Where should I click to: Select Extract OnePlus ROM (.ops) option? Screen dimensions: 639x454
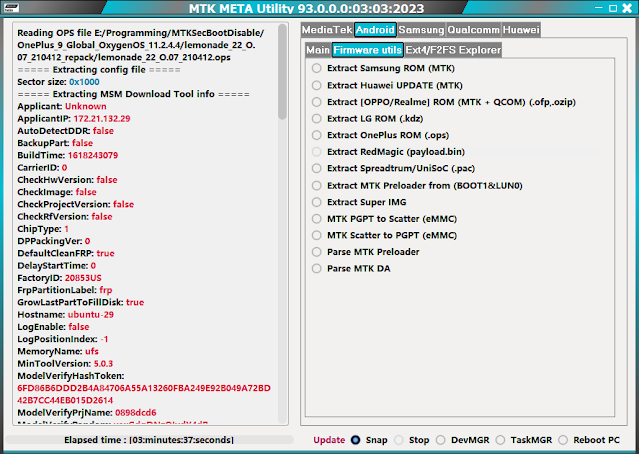point(380,135)
